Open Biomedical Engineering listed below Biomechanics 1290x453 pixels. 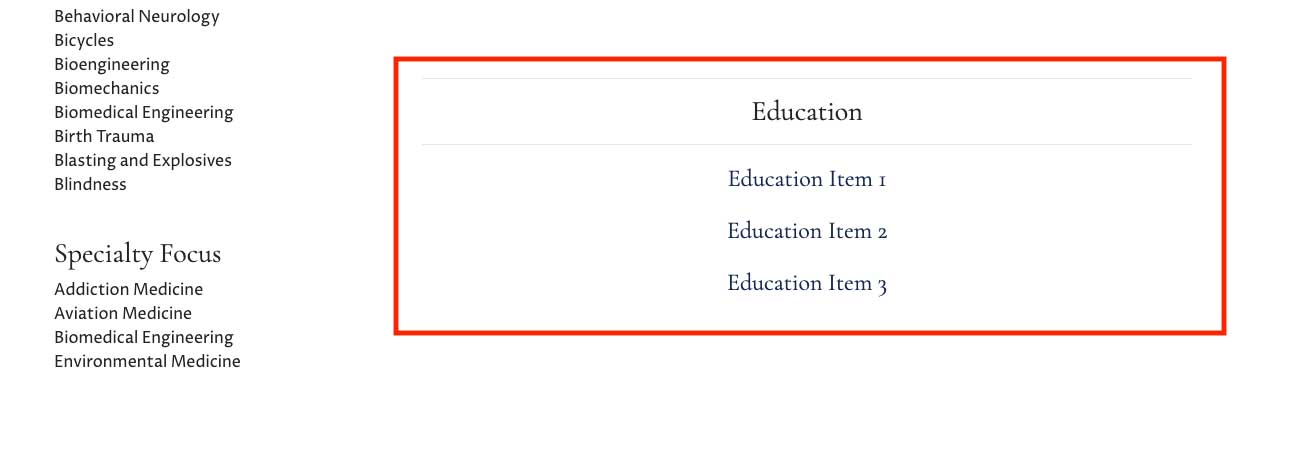click(x=143, y=113)
